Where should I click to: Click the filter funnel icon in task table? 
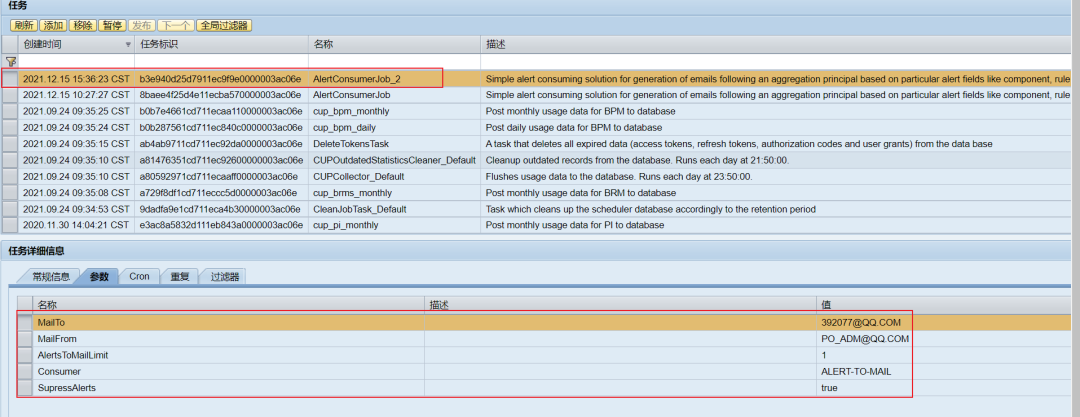[10, 61]
